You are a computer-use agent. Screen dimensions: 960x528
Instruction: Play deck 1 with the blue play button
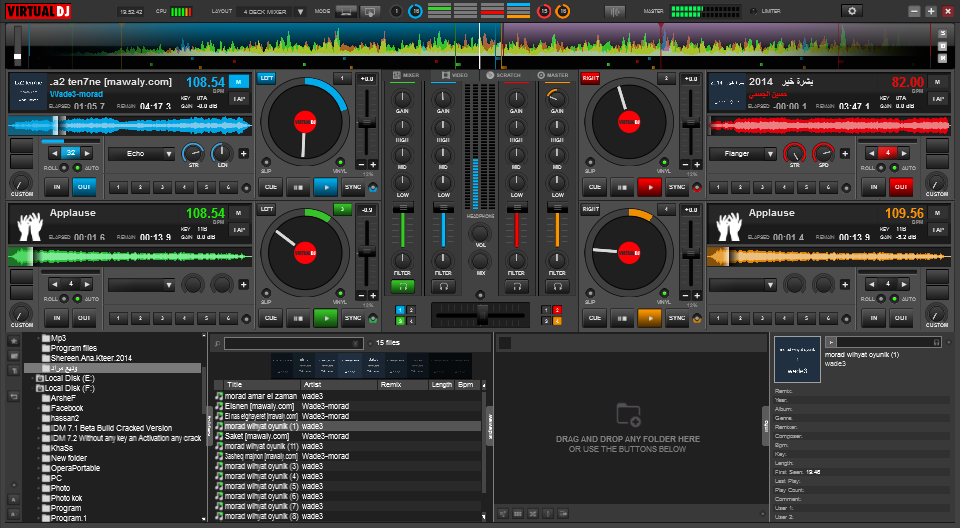[x=326, y=187]
